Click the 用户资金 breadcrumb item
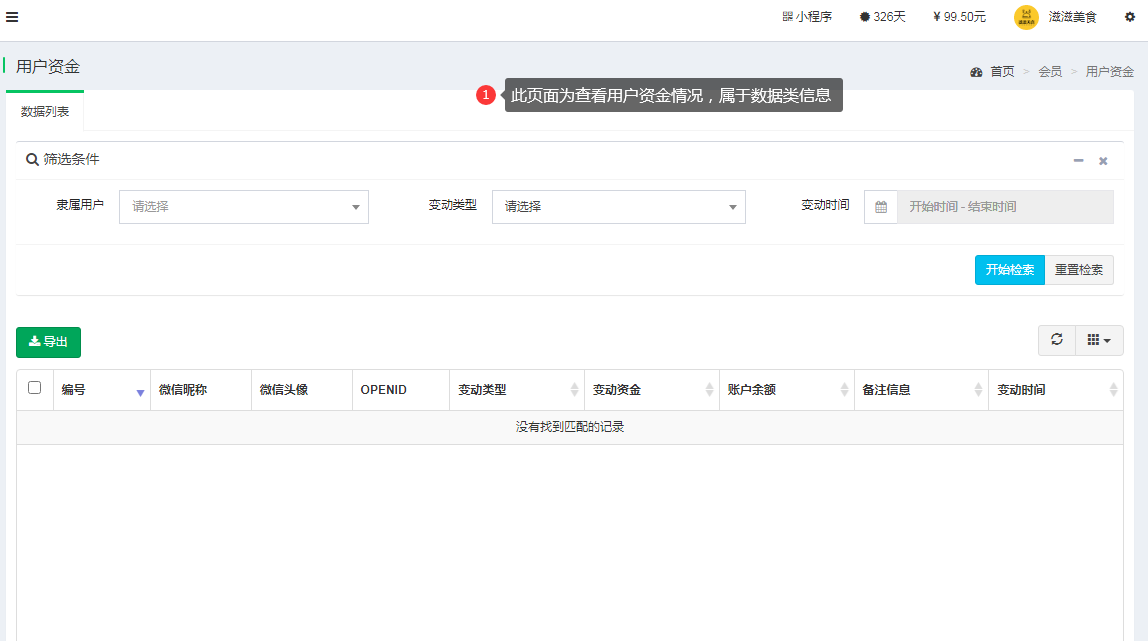The height and width of the screenshot is (641, 1148). click(1109, 72)
